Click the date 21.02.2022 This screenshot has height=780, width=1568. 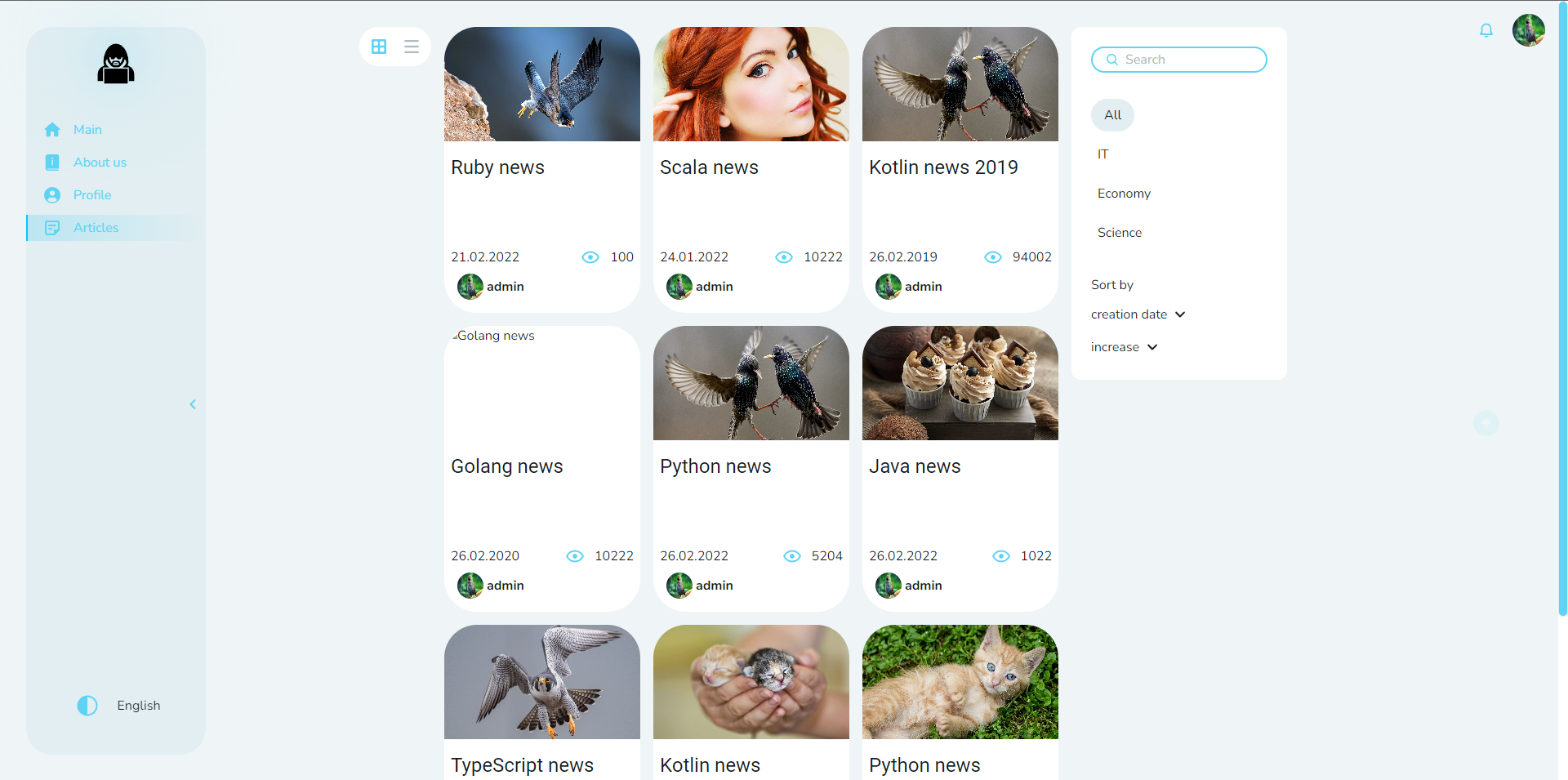485,257
